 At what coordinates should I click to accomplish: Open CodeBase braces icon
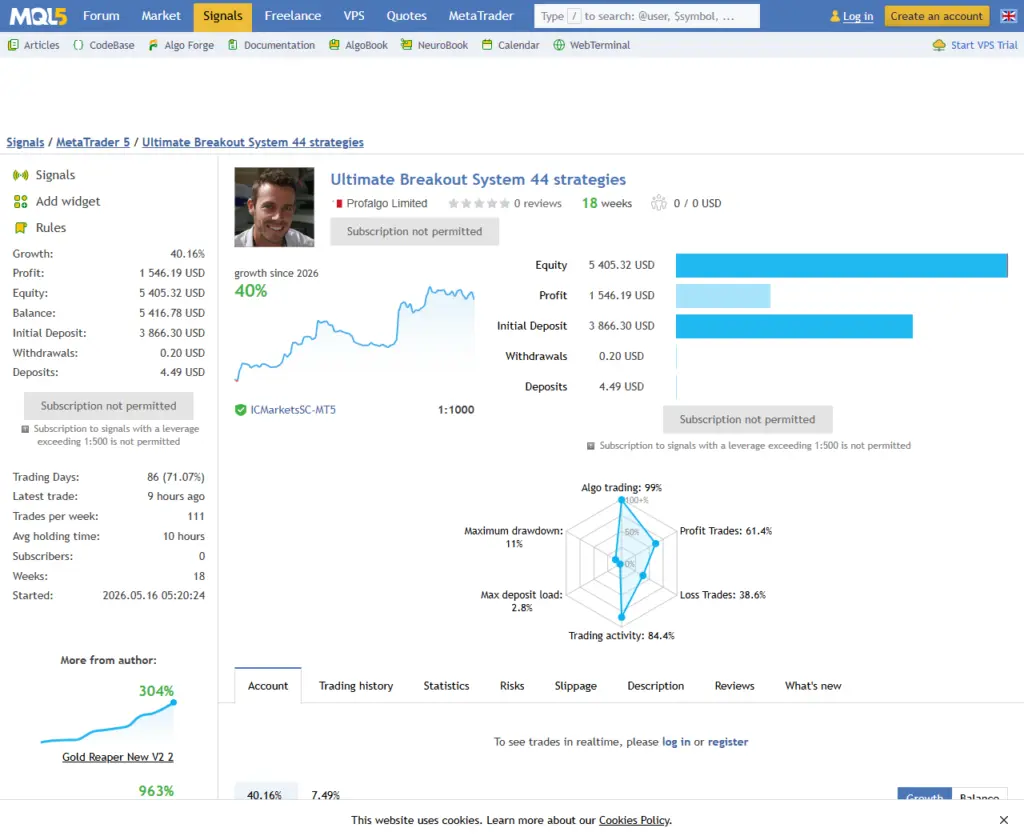(78, 45)
